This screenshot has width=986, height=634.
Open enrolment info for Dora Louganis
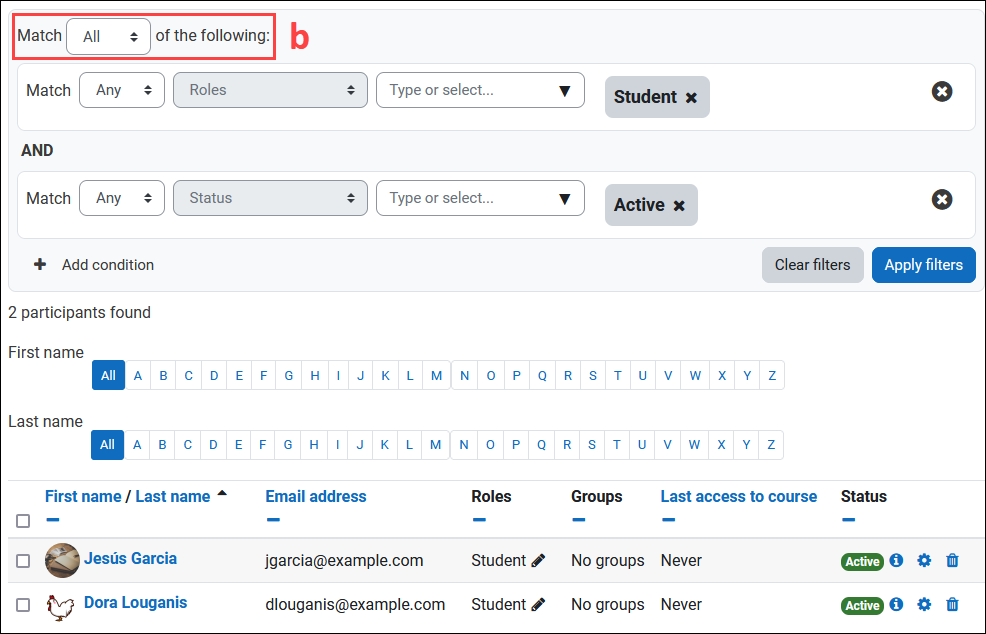897,604
